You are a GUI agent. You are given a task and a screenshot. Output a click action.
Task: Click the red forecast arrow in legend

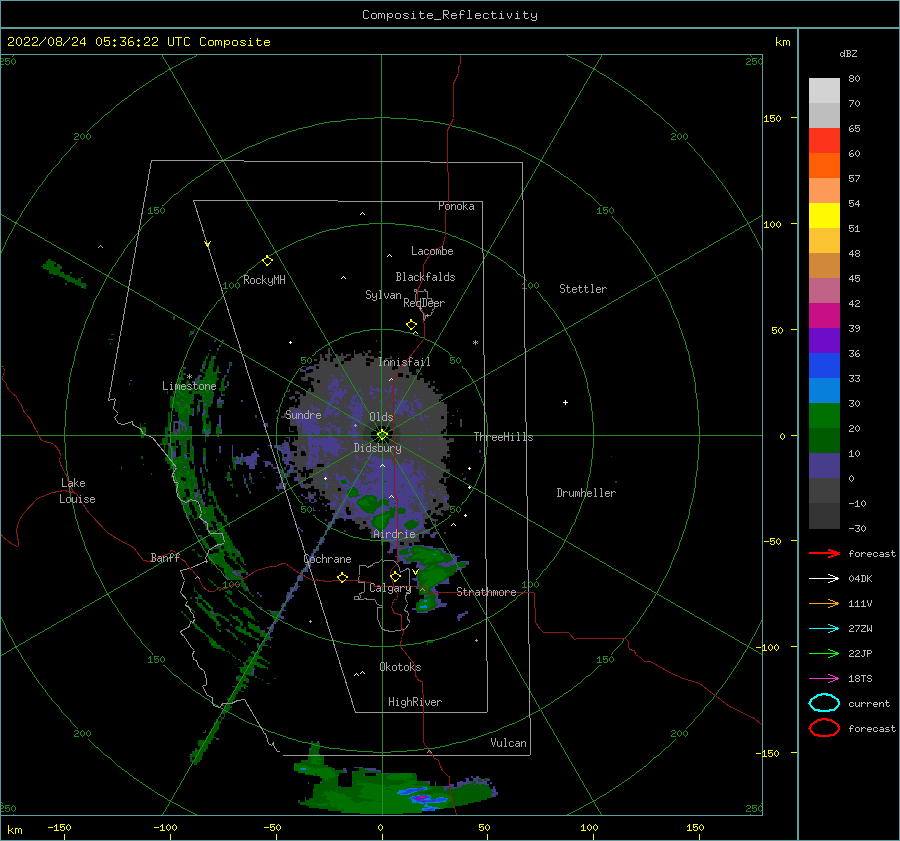[x=824, y=553]
